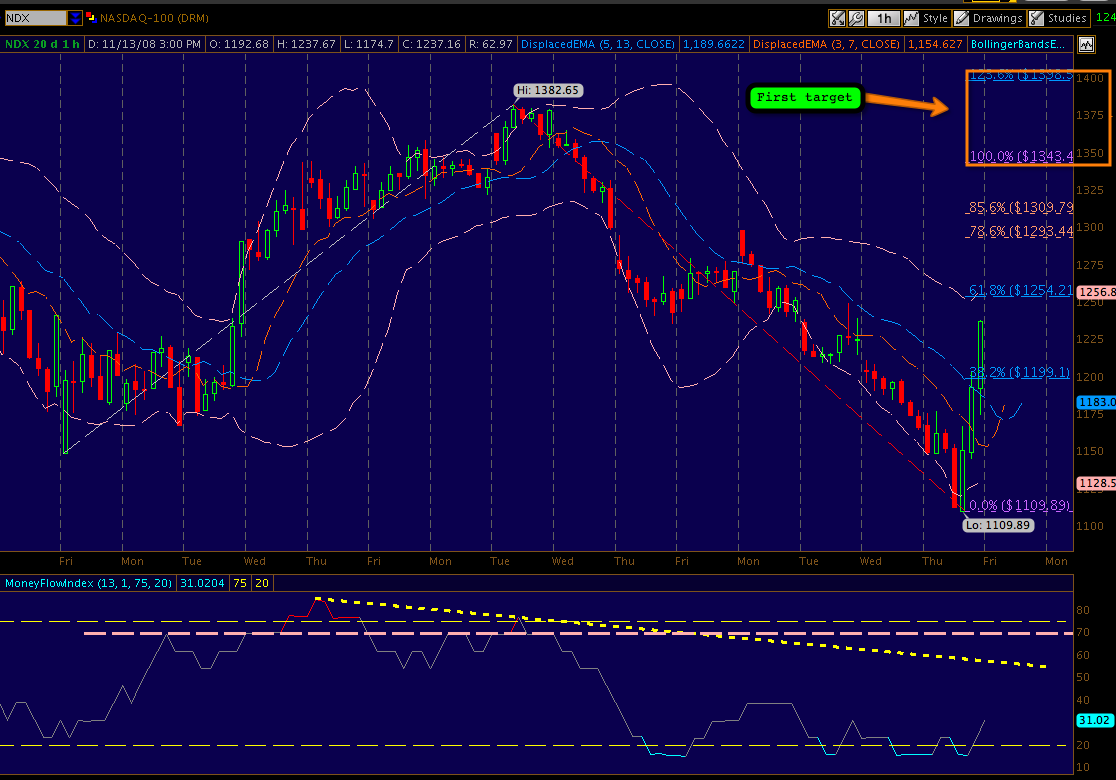The width and height of the screenshot is (1116, 780).
Task: Open the Style menu
Action: 926,18
